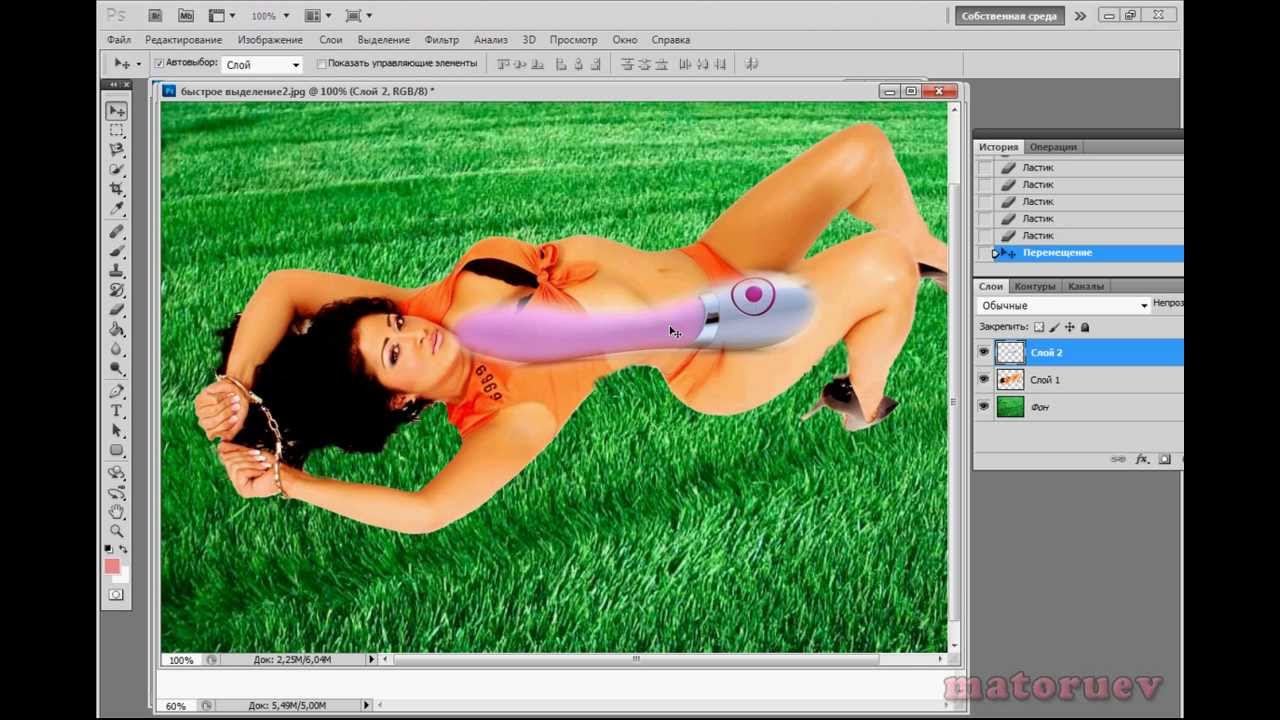The height and width of the screenshot is (720, 1280).
Task: Switch to the Операции tab
Action: (1053, 147)
